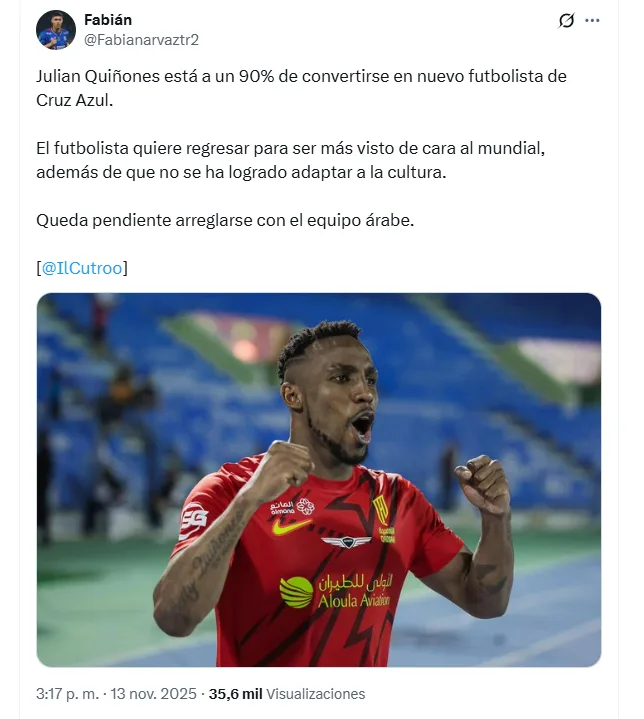Open the 35,6 mil view count
The width and height of the screenshot is (644, 719).
tap(235, 694)
